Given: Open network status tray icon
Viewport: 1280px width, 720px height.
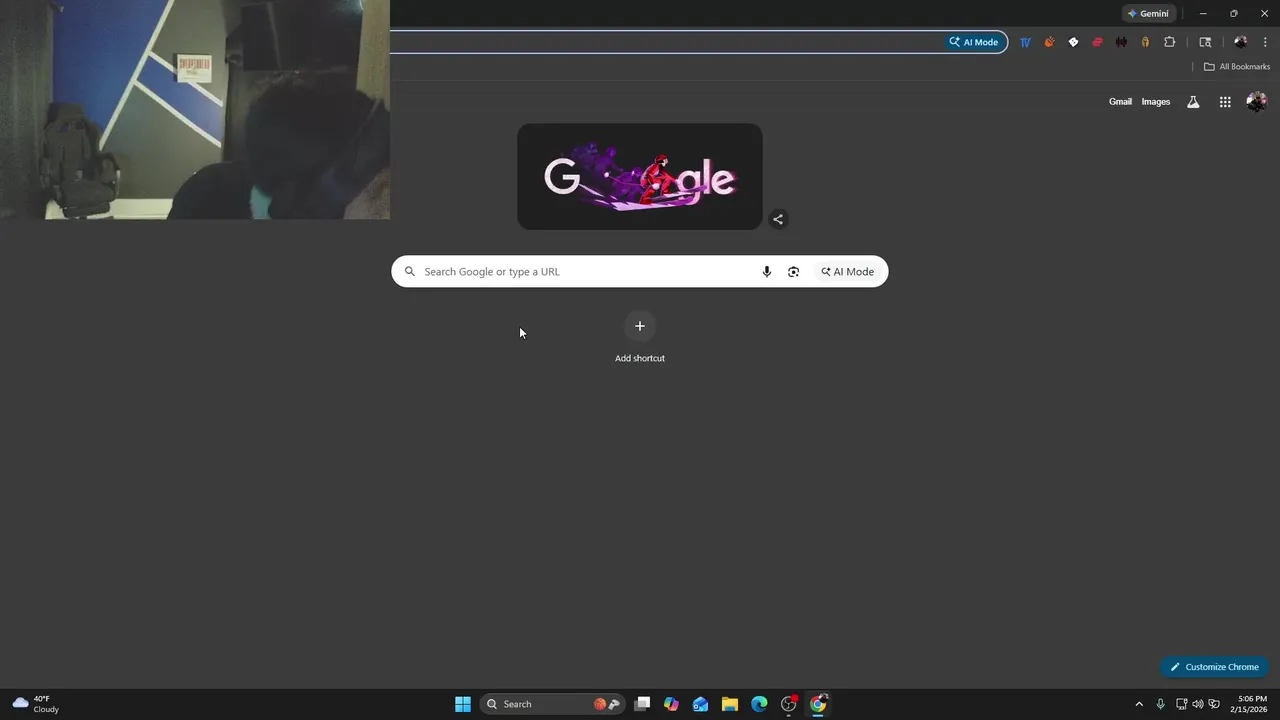Looking at the screenshot, I should tap(1181, 704).
